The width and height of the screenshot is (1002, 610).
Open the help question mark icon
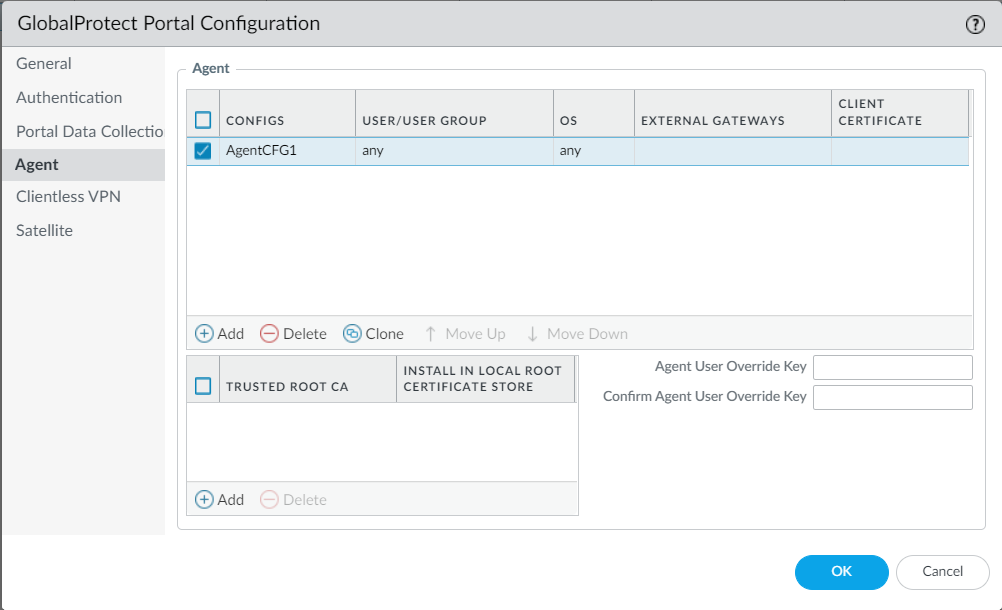point(975,25)
